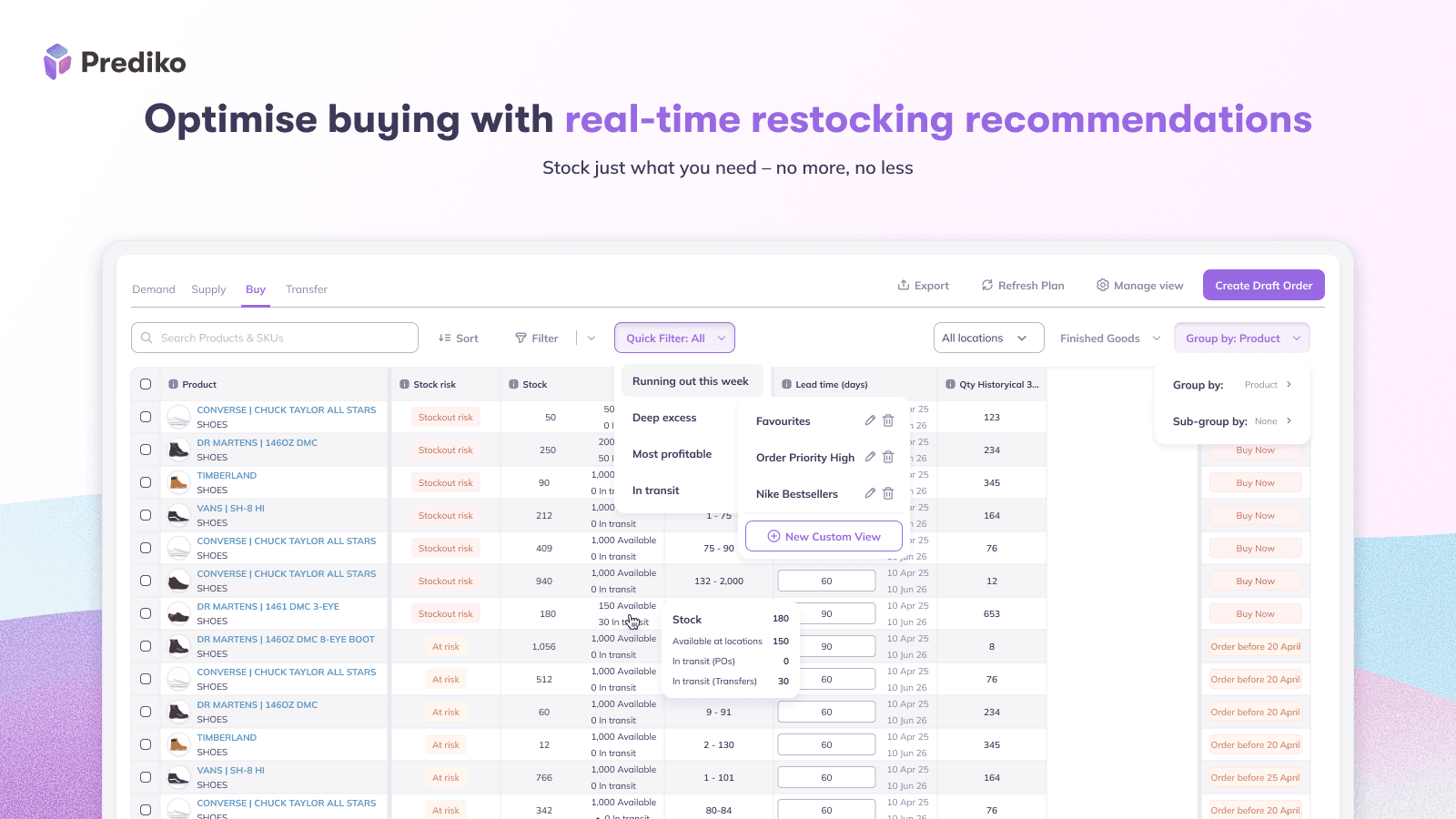Check the TIMBERLAND row with stock 90
The image size is (1456, 819).
pos(146,482)
